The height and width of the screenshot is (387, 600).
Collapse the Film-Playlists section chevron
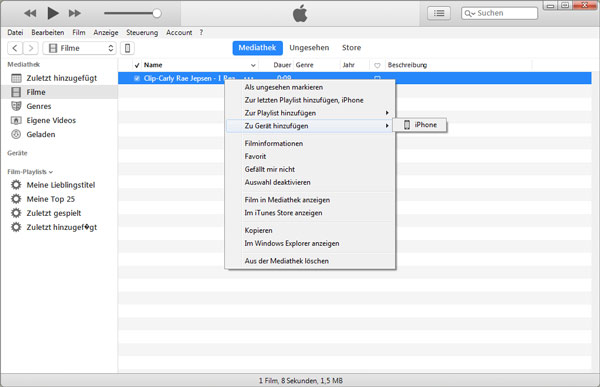pos(51,172)
